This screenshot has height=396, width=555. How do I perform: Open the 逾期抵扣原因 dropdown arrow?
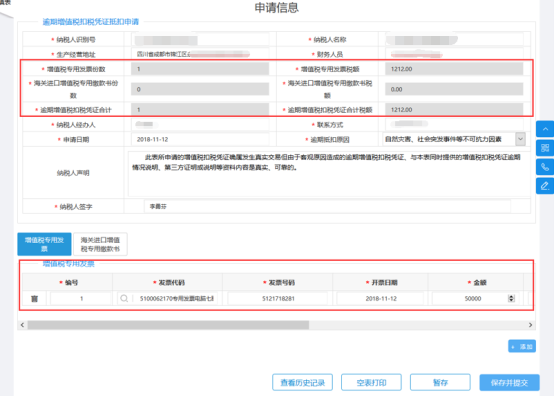pyautogui.click(x=520, y=139)
